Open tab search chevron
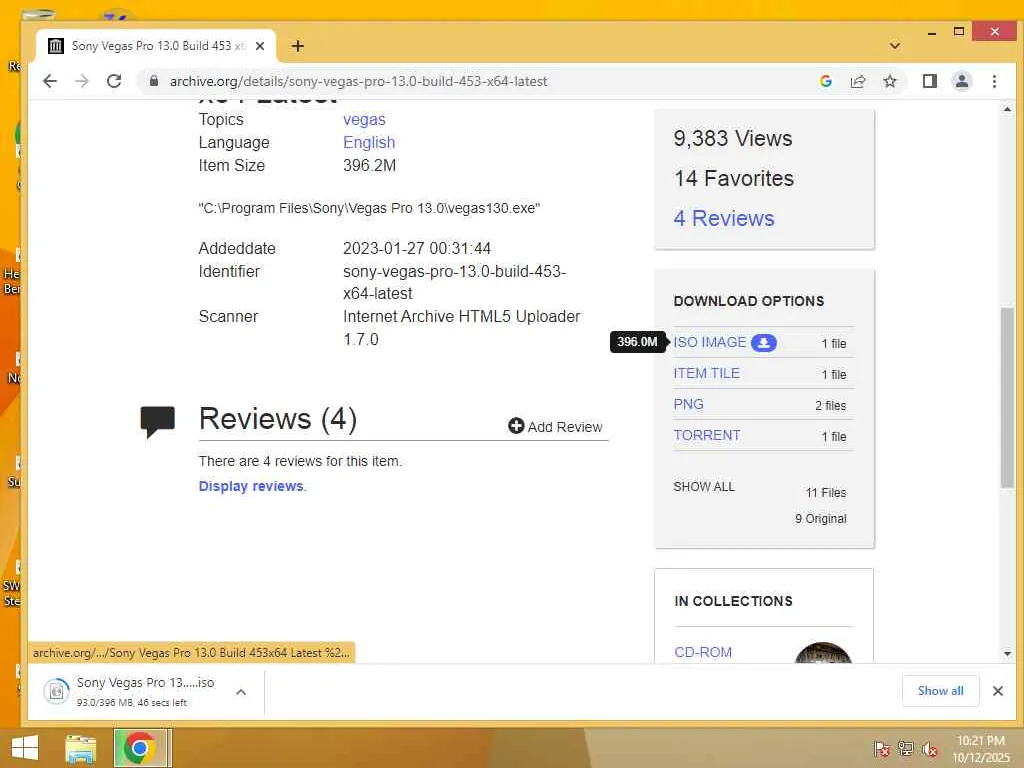 click(895, 46)
